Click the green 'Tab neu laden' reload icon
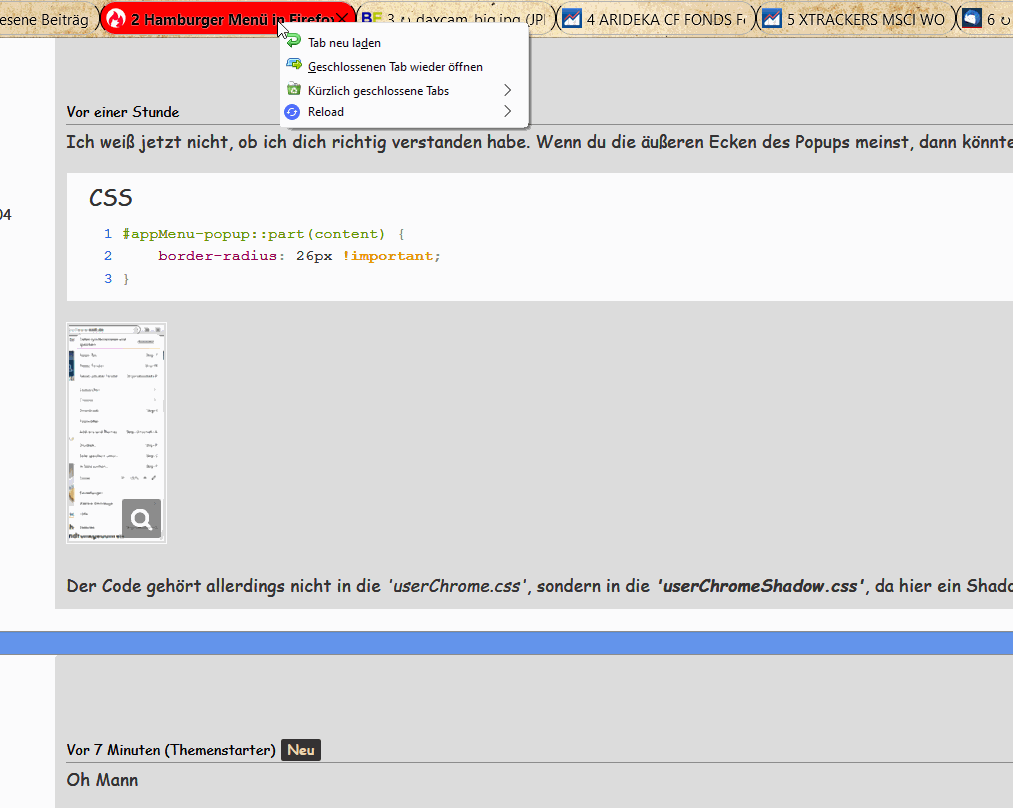The width and height of the screenshot is (1013, 808). click(x=293, y=42)
